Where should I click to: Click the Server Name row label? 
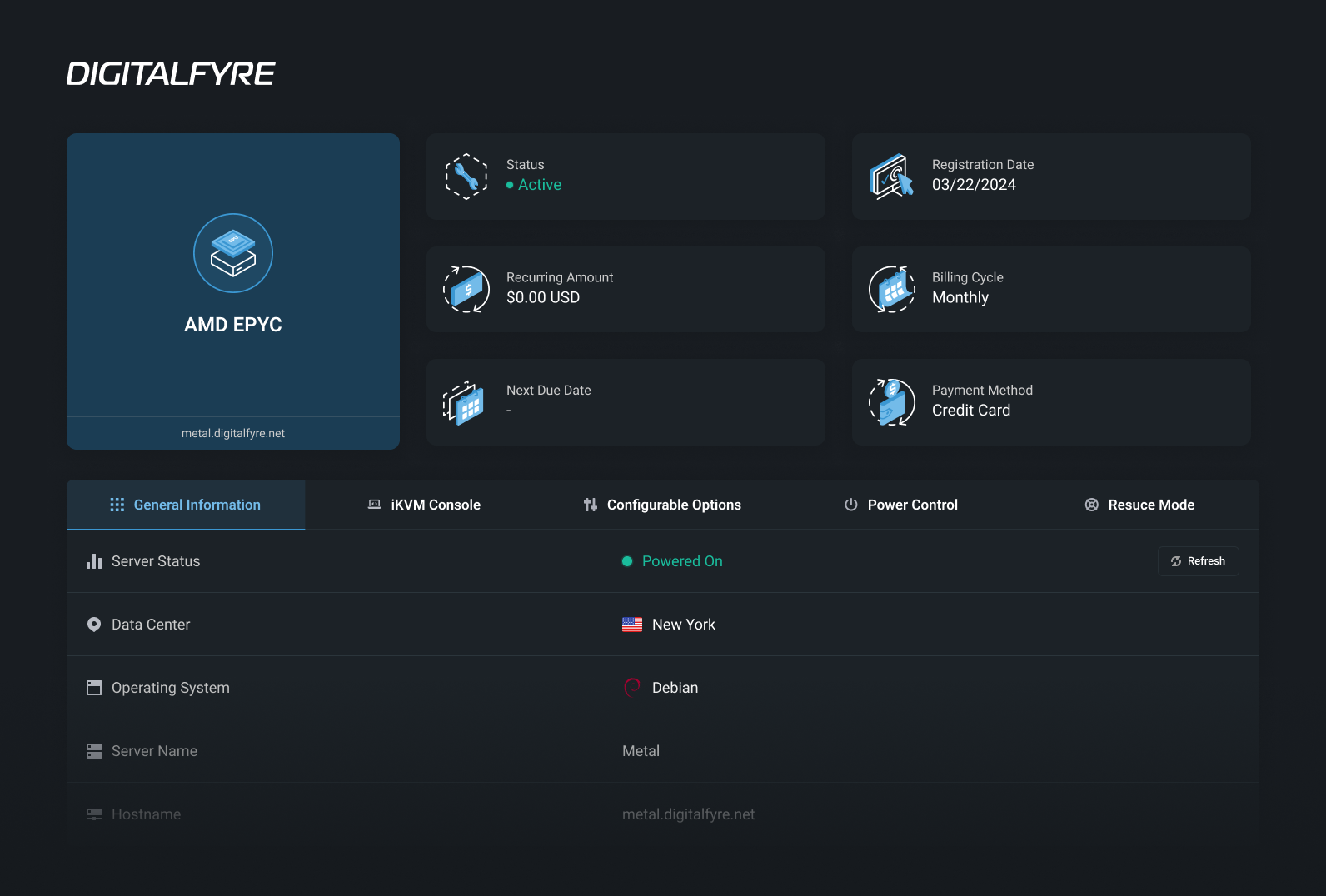pos(154,751)
